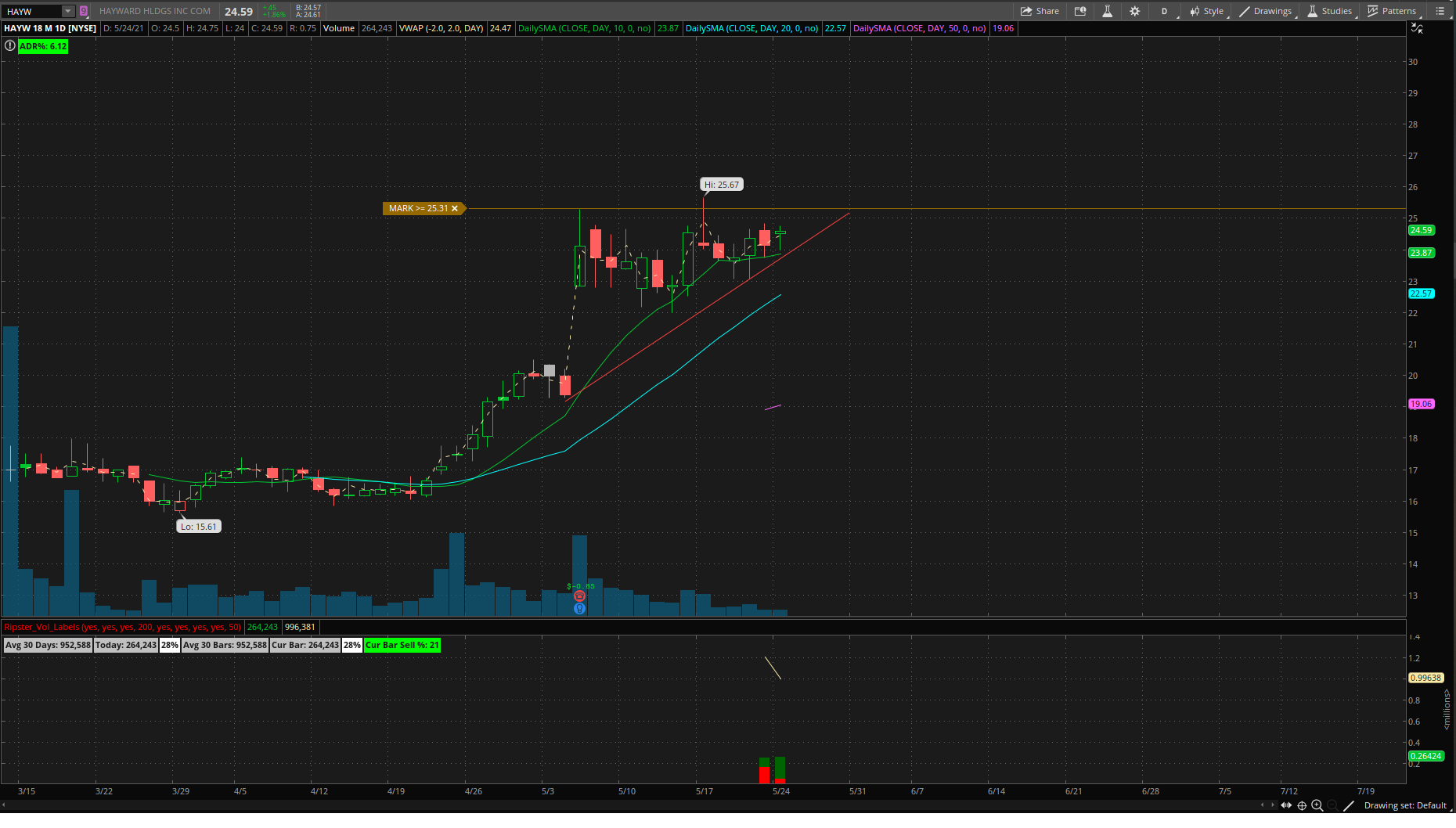Select the line drawing tool at bottom
Image resolution: width=1456 pixels, height=828 pixels.
pyautogui.click(x=1348, y=805)
